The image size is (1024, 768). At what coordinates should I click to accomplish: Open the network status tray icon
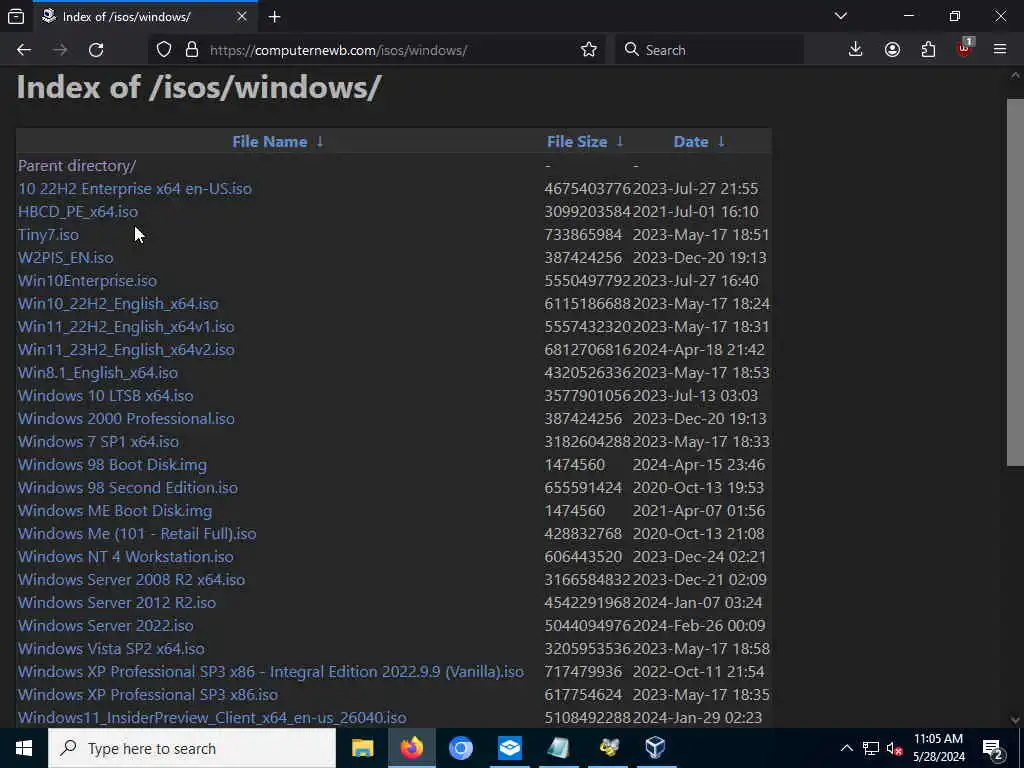[x=871, y=748]
